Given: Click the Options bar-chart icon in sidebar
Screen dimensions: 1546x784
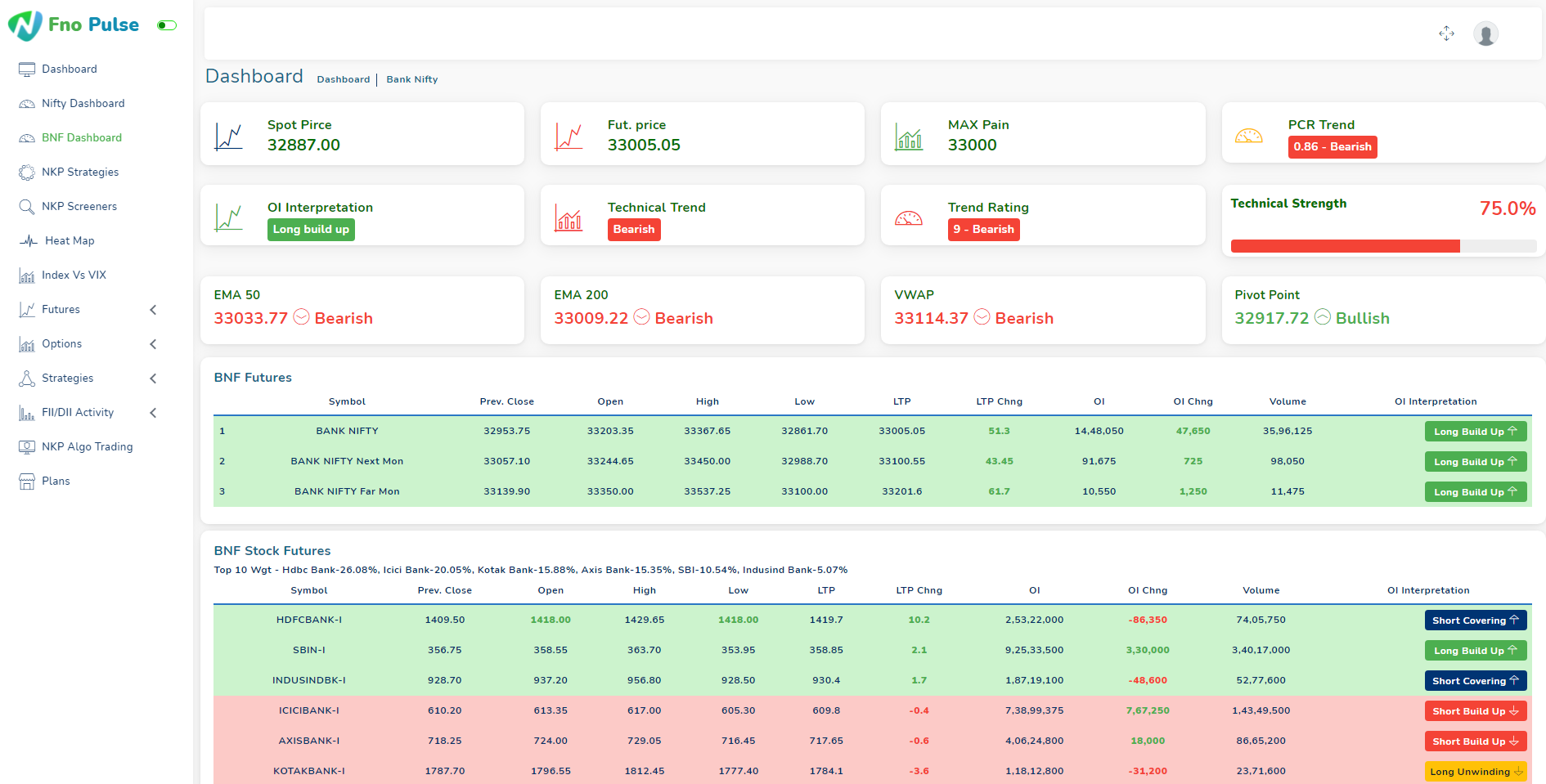Looking at the screenshot, I should pos(27,344).
